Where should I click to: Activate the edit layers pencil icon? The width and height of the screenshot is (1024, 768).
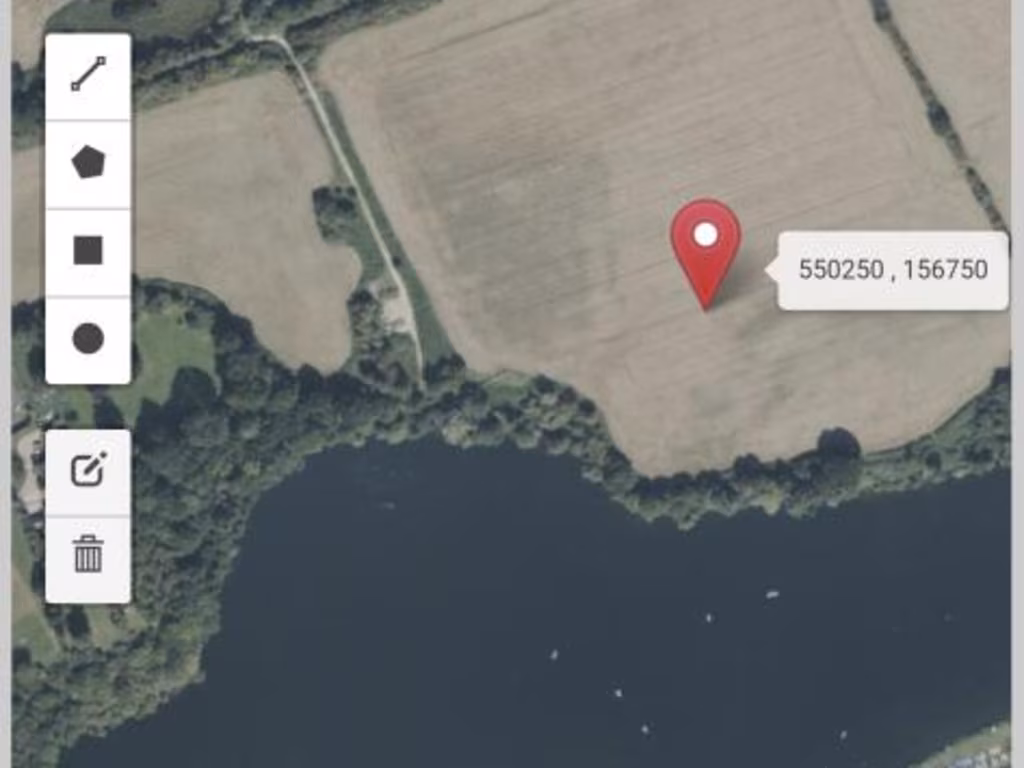pos(88,472)
